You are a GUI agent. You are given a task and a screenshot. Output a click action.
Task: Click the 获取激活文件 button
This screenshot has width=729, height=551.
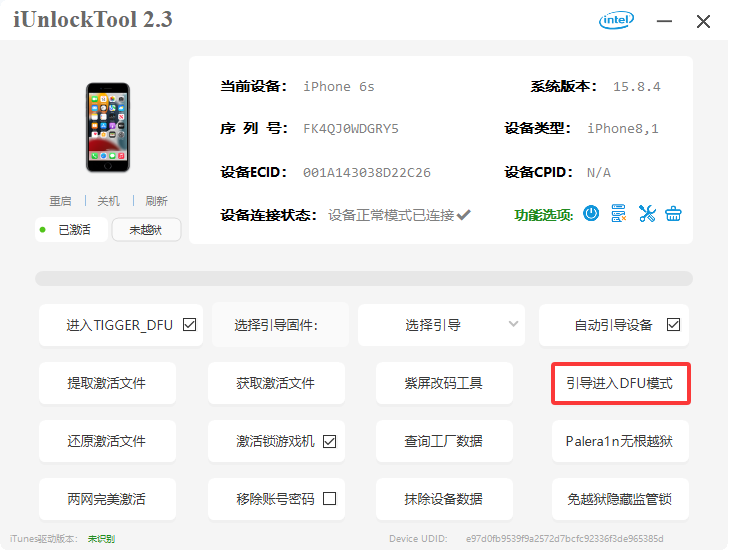(x=276, y=383)
